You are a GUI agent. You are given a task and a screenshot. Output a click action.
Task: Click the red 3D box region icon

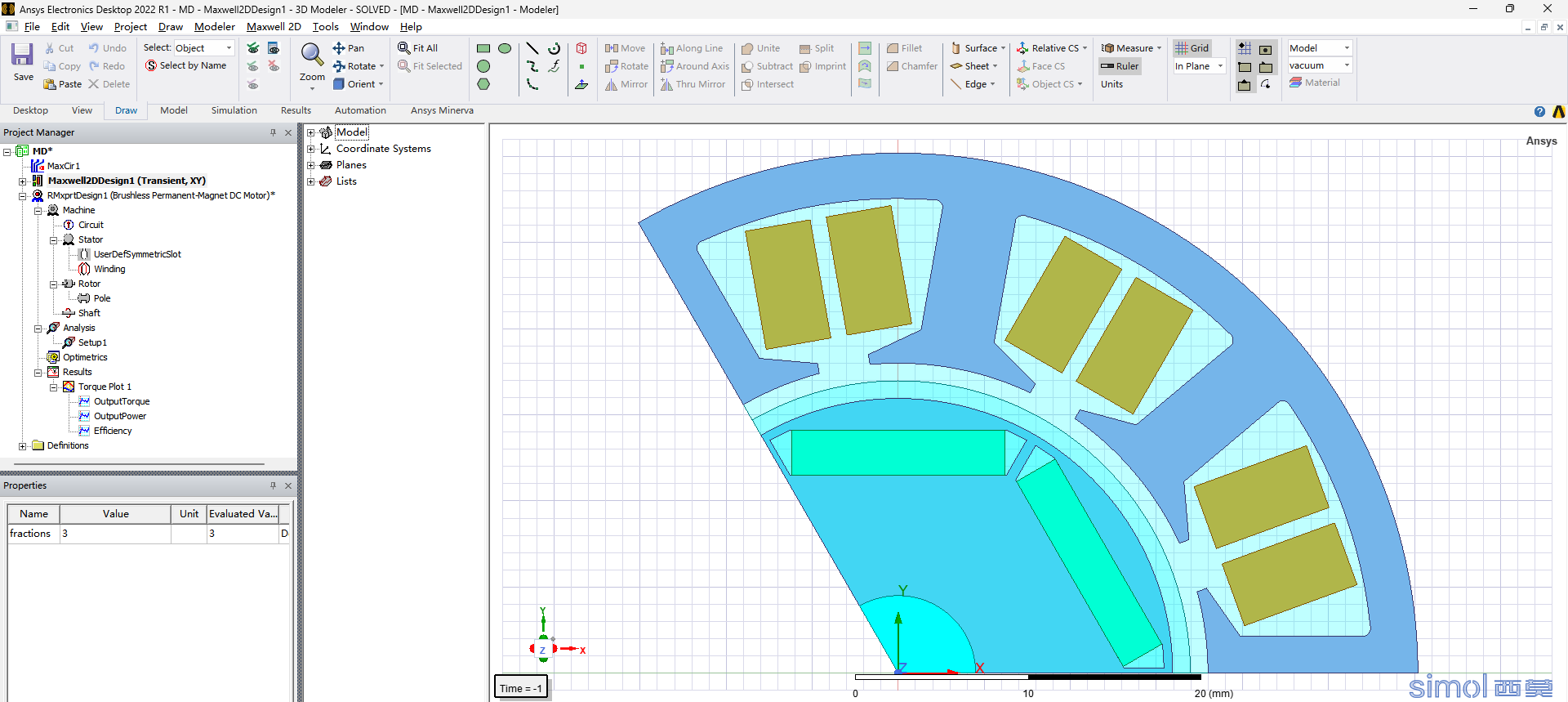(581, 48)
